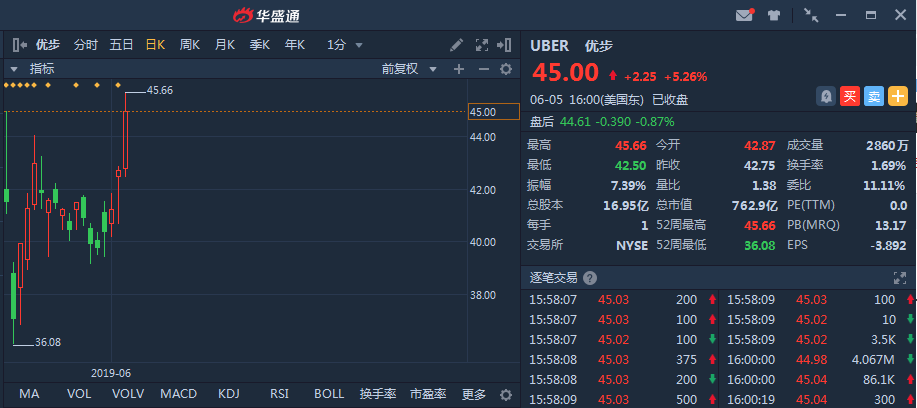Viewport: 917px width, 408px height.
Task: Click the price alert bell icon
Action: pos(826,96)
